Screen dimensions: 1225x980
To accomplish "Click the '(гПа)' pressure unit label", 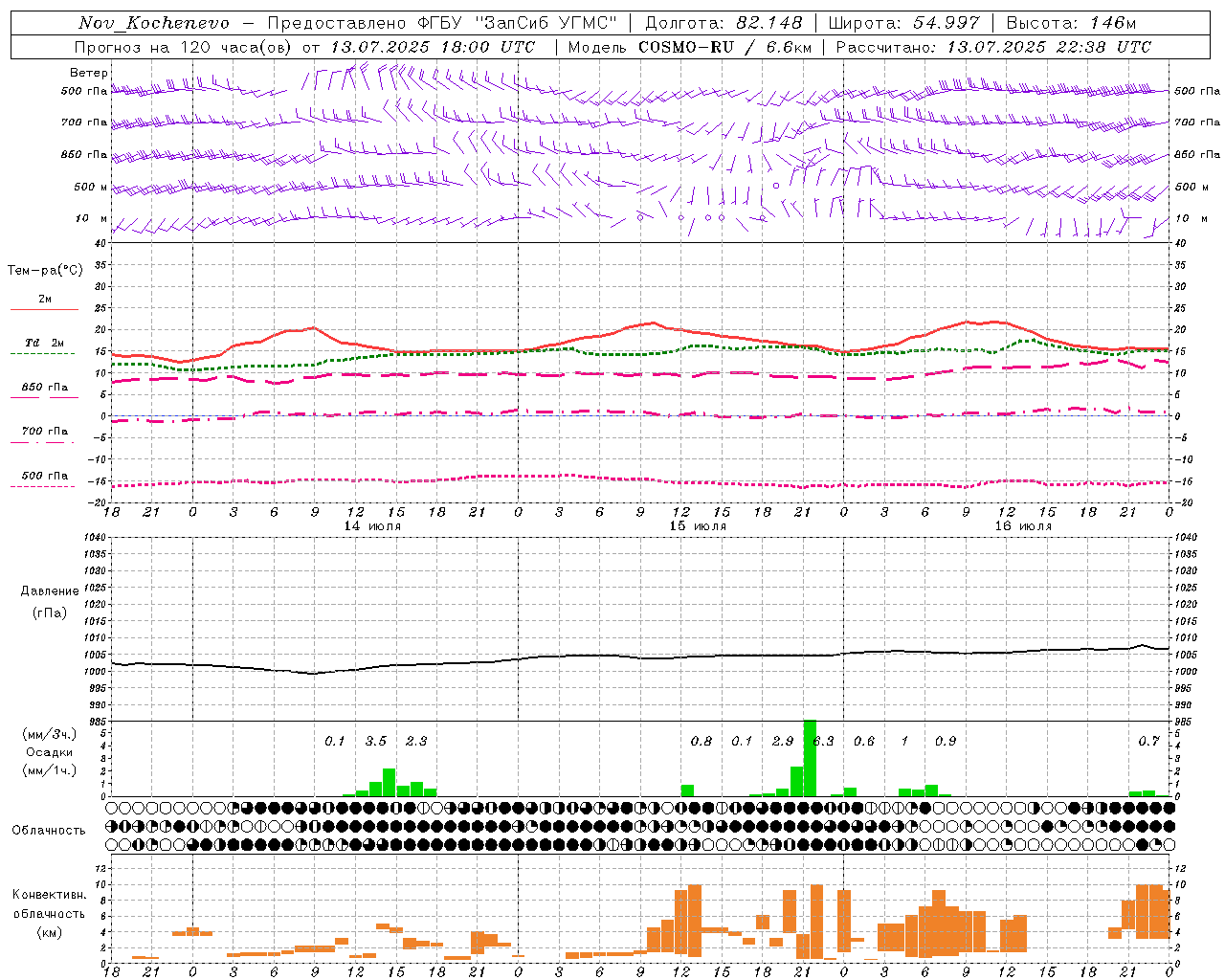I will [x=50, y=612].
